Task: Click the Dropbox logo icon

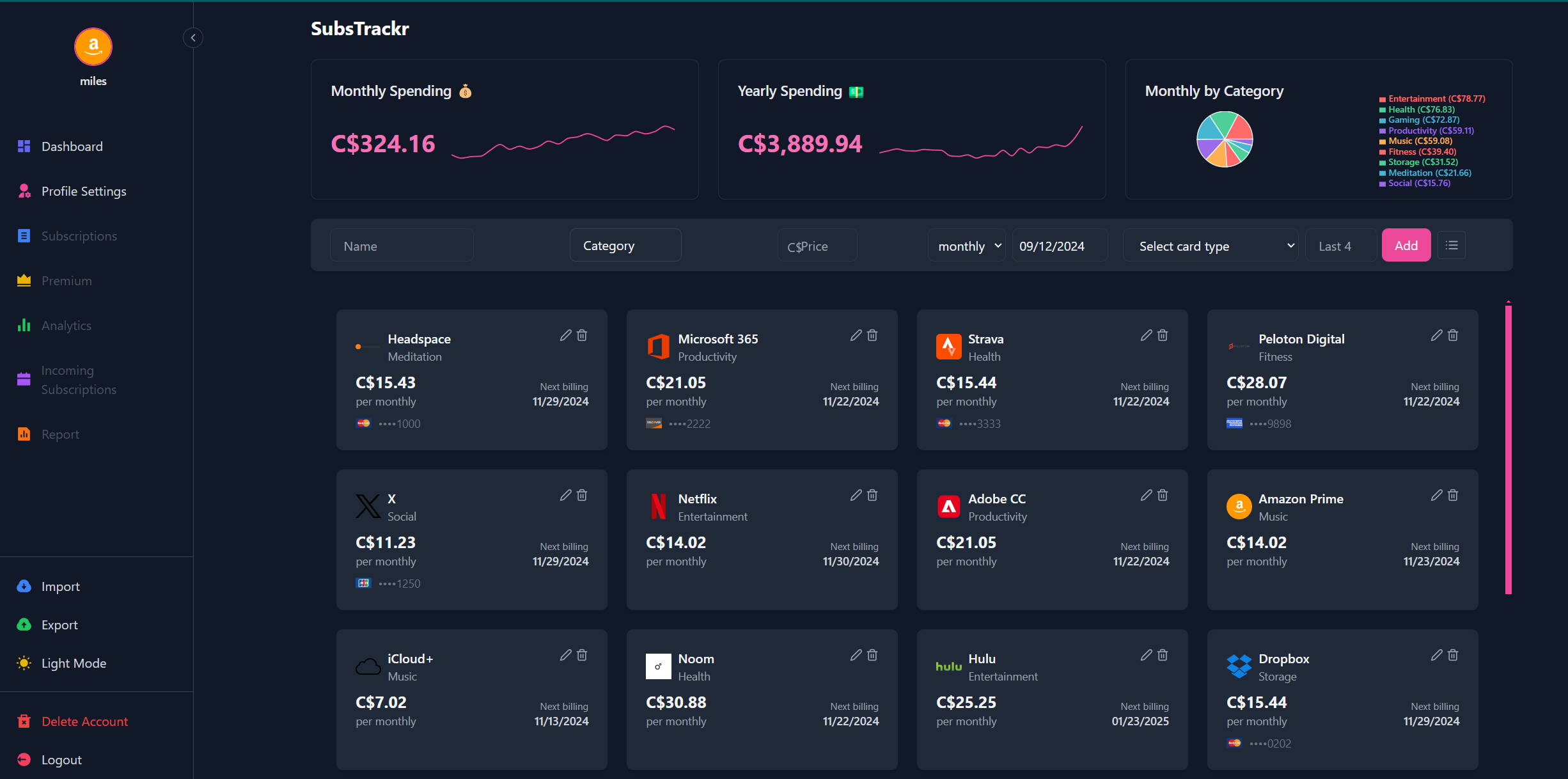Action: point(1239,666)
